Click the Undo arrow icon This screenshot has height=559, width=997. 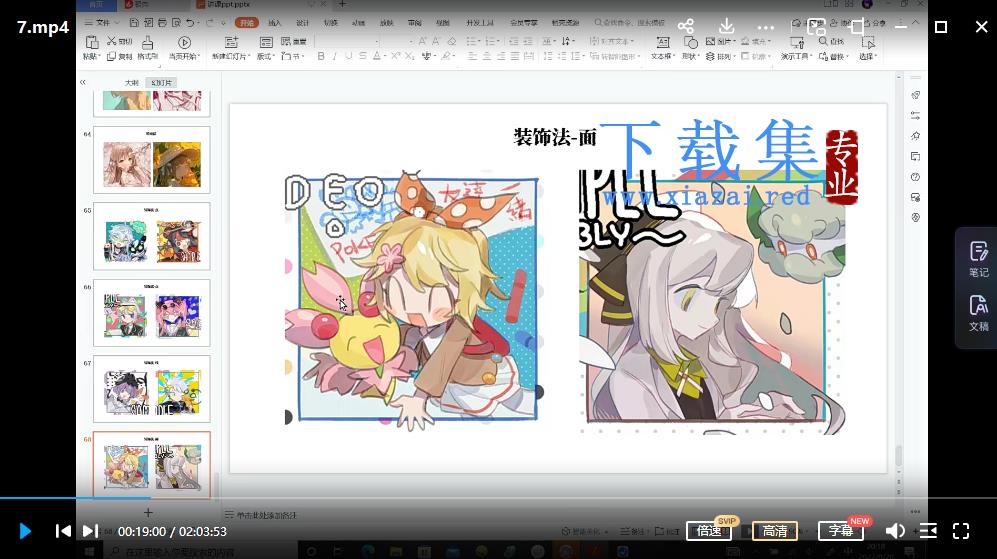click(x=190, y=23)
